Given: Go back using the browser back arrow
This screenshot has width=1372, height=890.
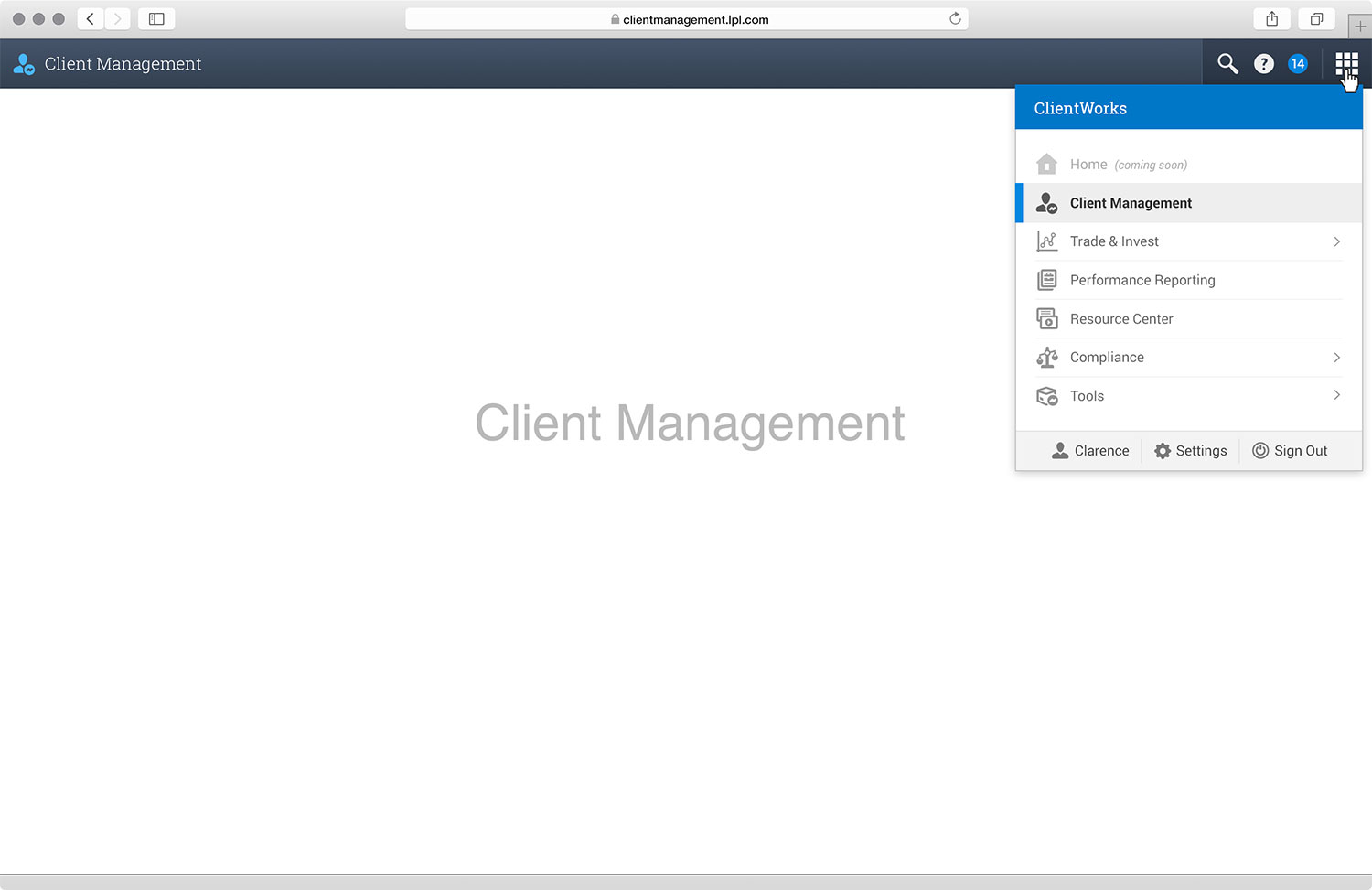Looking at the screenshot, I should pyautogui.click(x=91, y=19).
